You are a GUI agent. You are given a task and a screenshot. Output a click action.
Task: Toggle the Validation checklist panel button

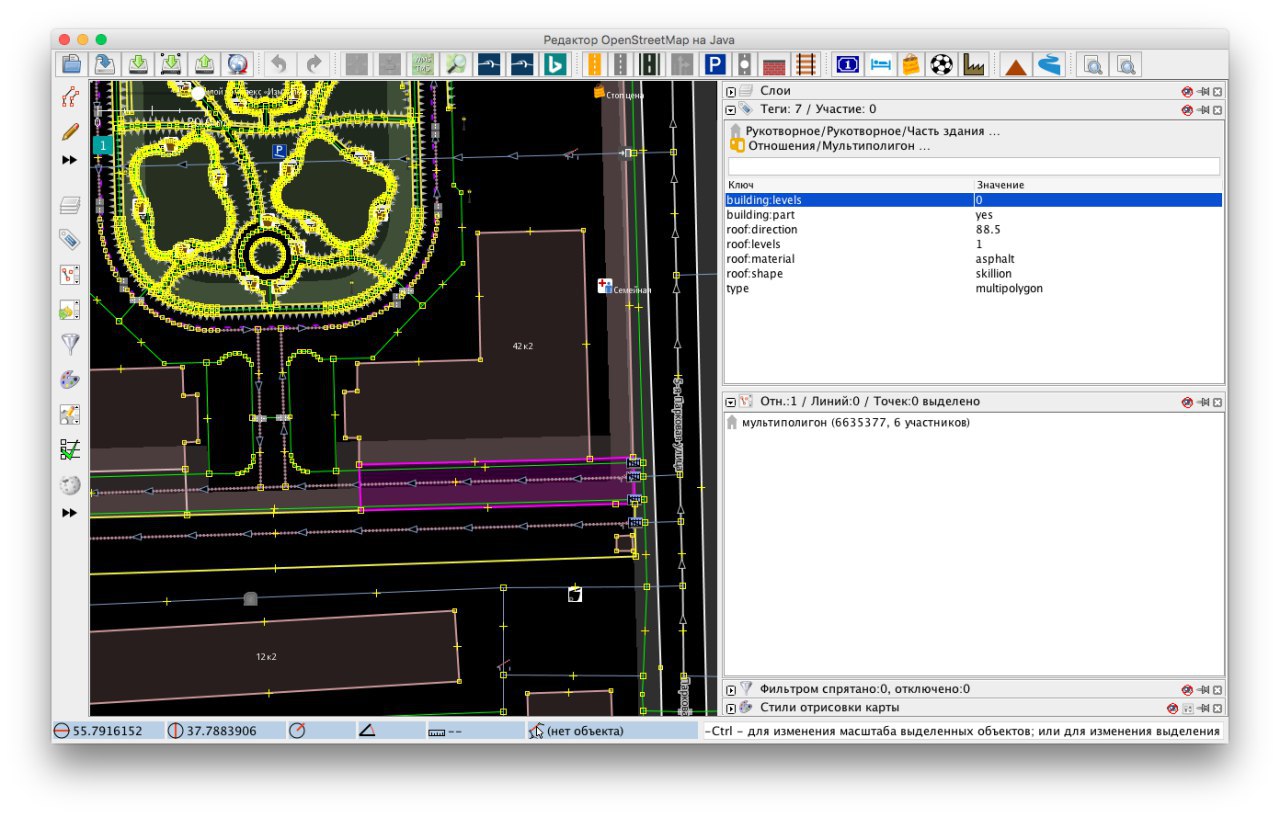69,450
